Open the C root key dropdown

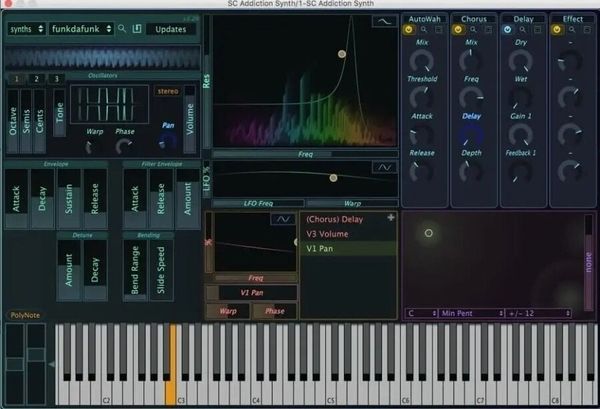[422, 313]
